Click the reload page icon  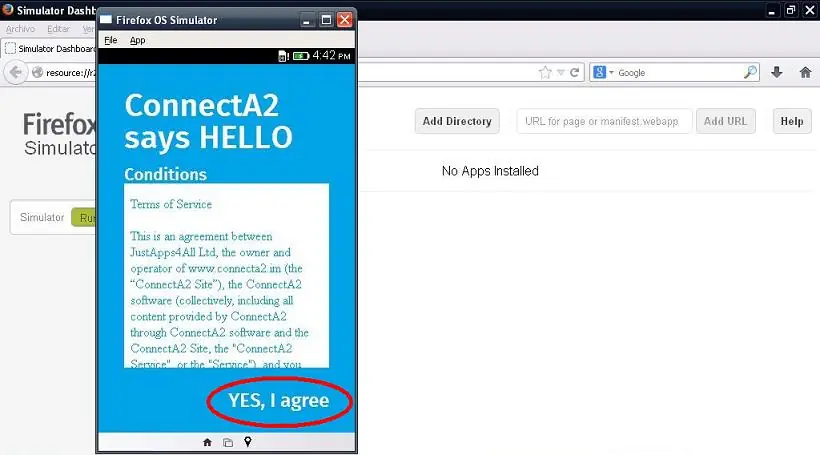tap(574, 73)
